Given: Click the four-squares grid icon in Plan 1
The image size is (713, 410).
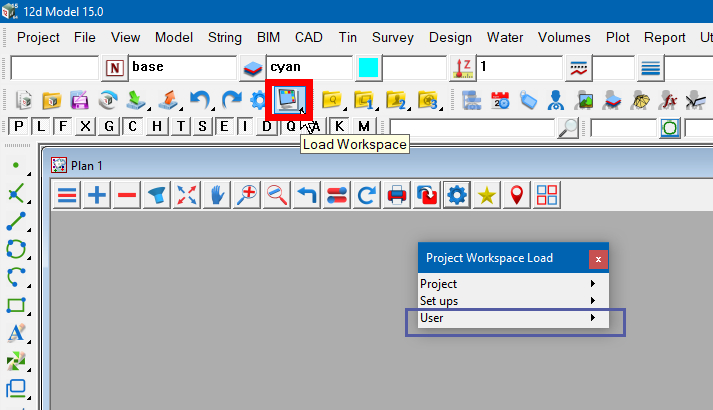Looking at the screenshot, I should coord(547,195).
